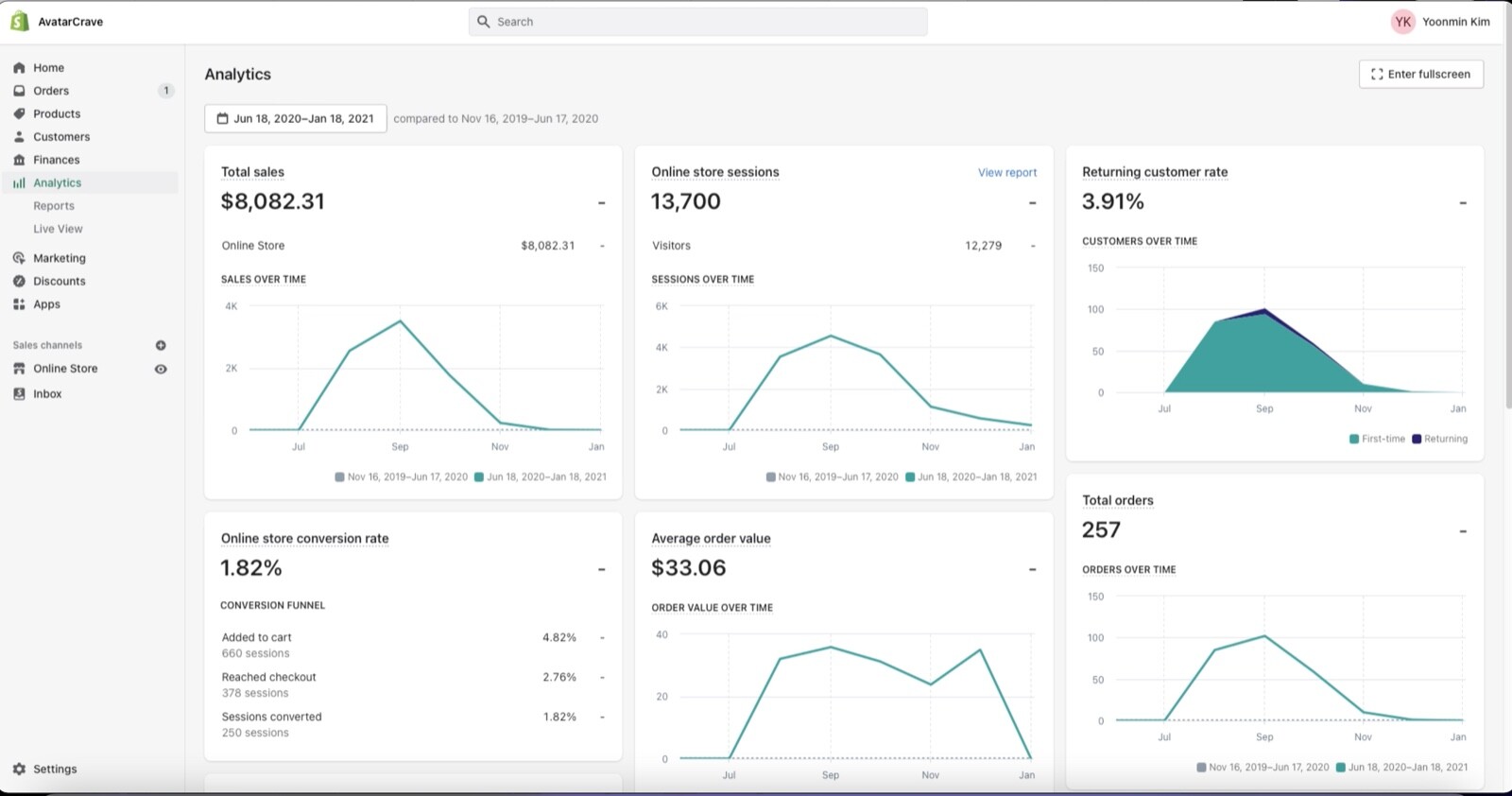Click Average order value title
The image size is (1512, 796).
click(712, 539)
